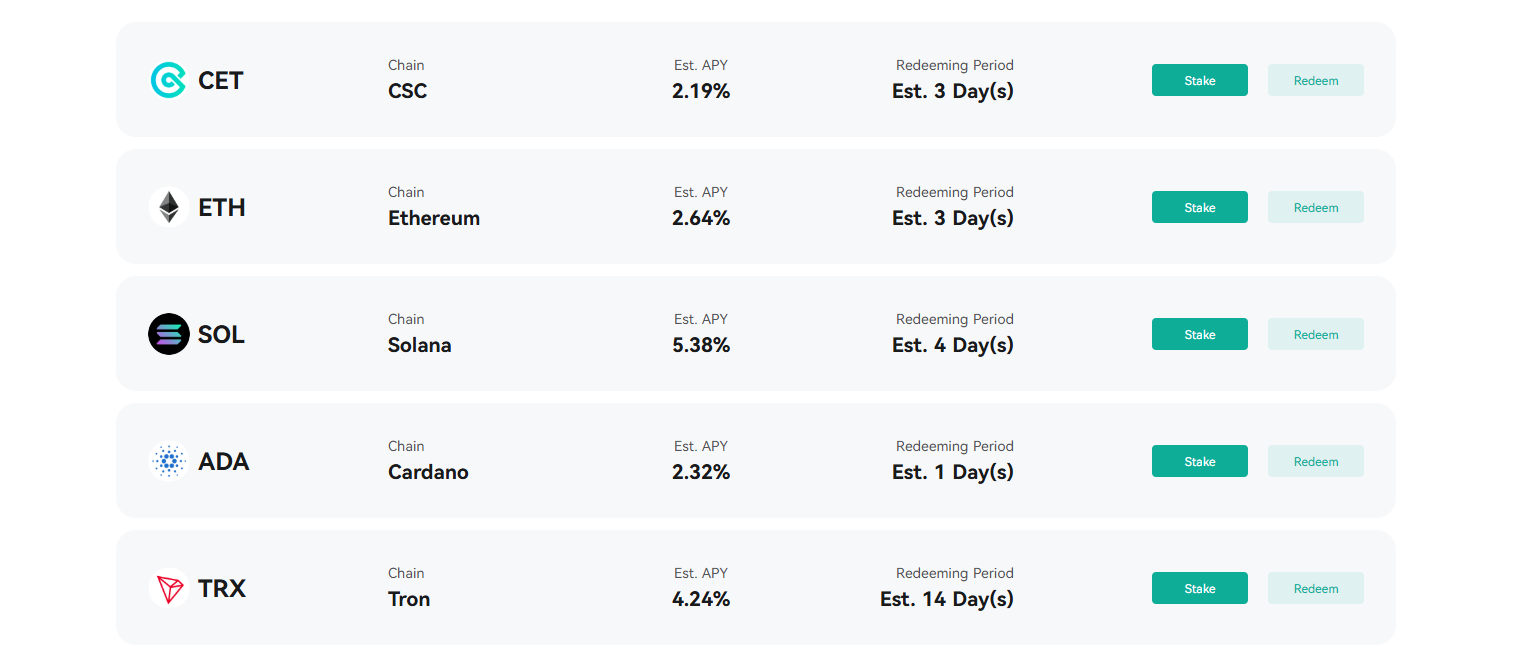Click the Cardano ADA logo icon

pyautogui.click(x=168, y=461)
